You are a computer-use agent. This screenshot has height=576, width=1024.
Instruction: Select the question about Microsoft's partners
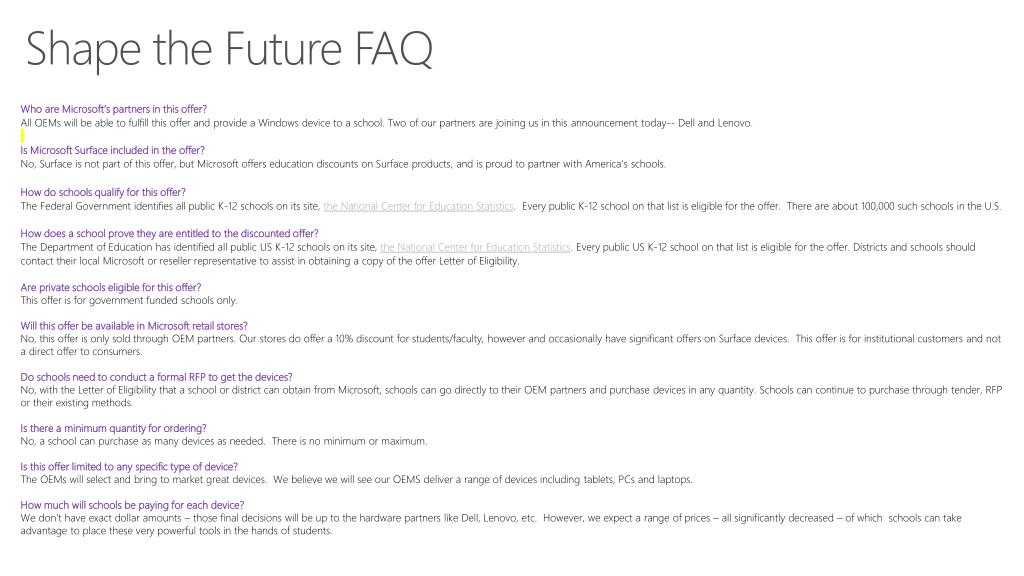114,109
